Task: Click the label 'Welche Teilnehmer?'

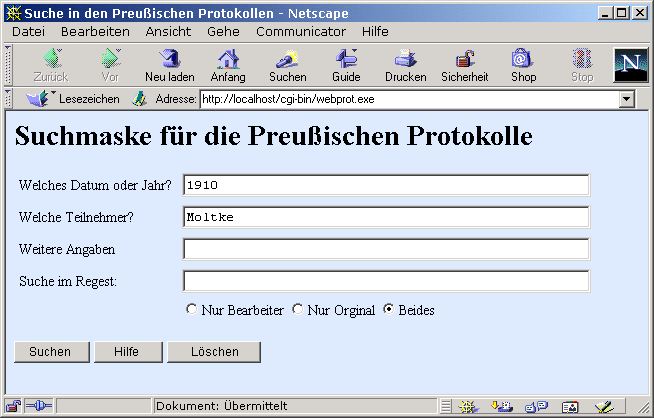Action: point(76,217)
